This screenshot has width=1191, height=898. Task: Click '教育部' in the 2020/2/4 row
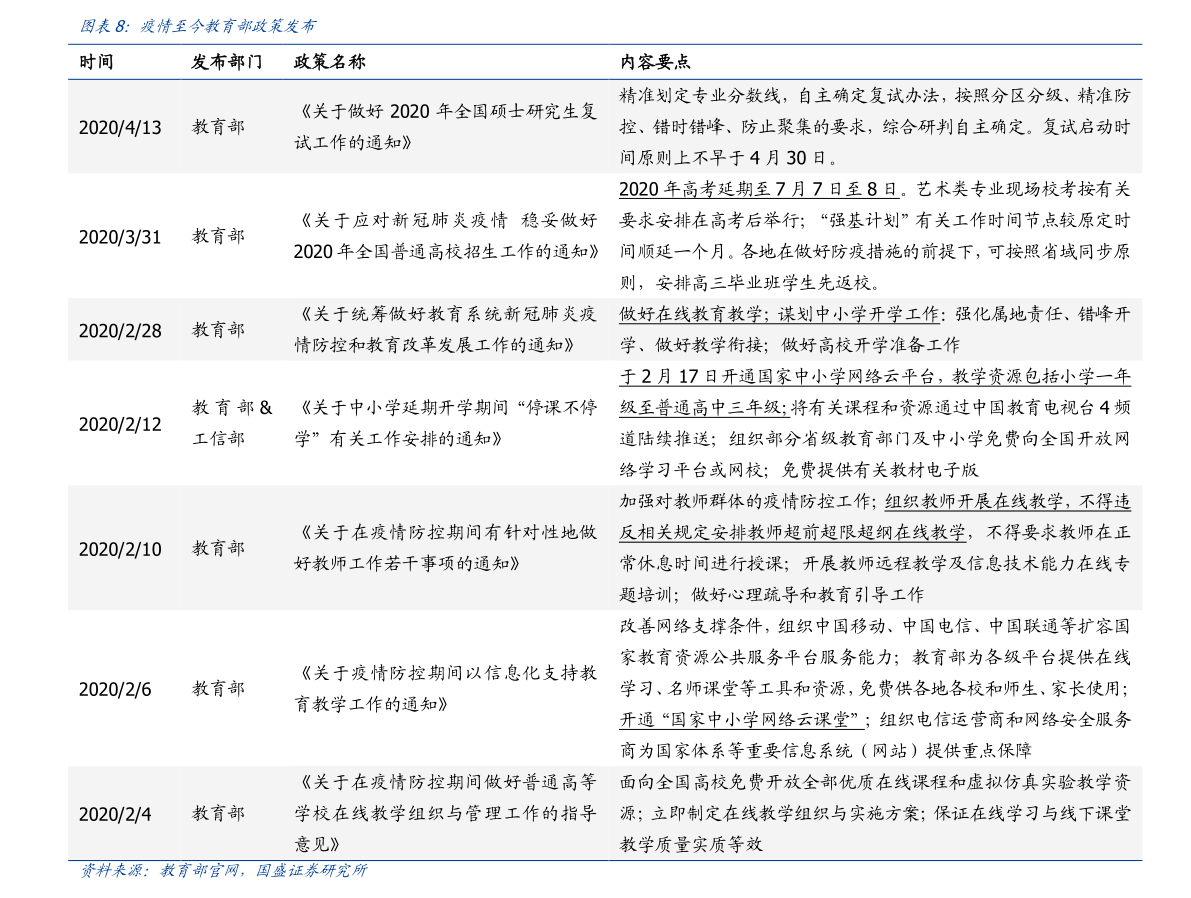point(218,813)
